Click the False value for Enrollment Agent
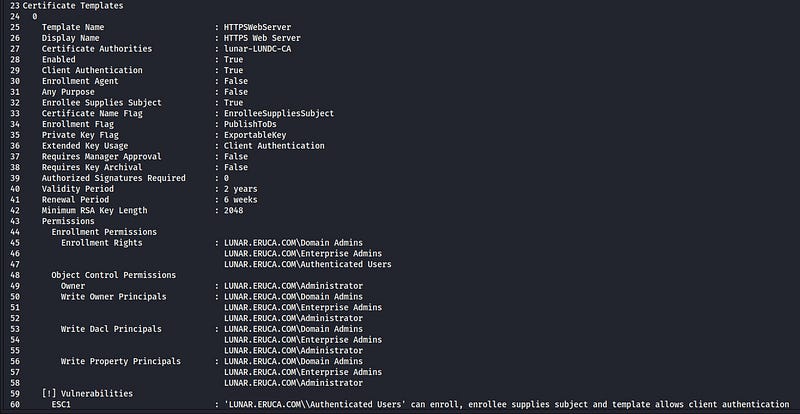The image size is (800, 414). tap(236, 81)
